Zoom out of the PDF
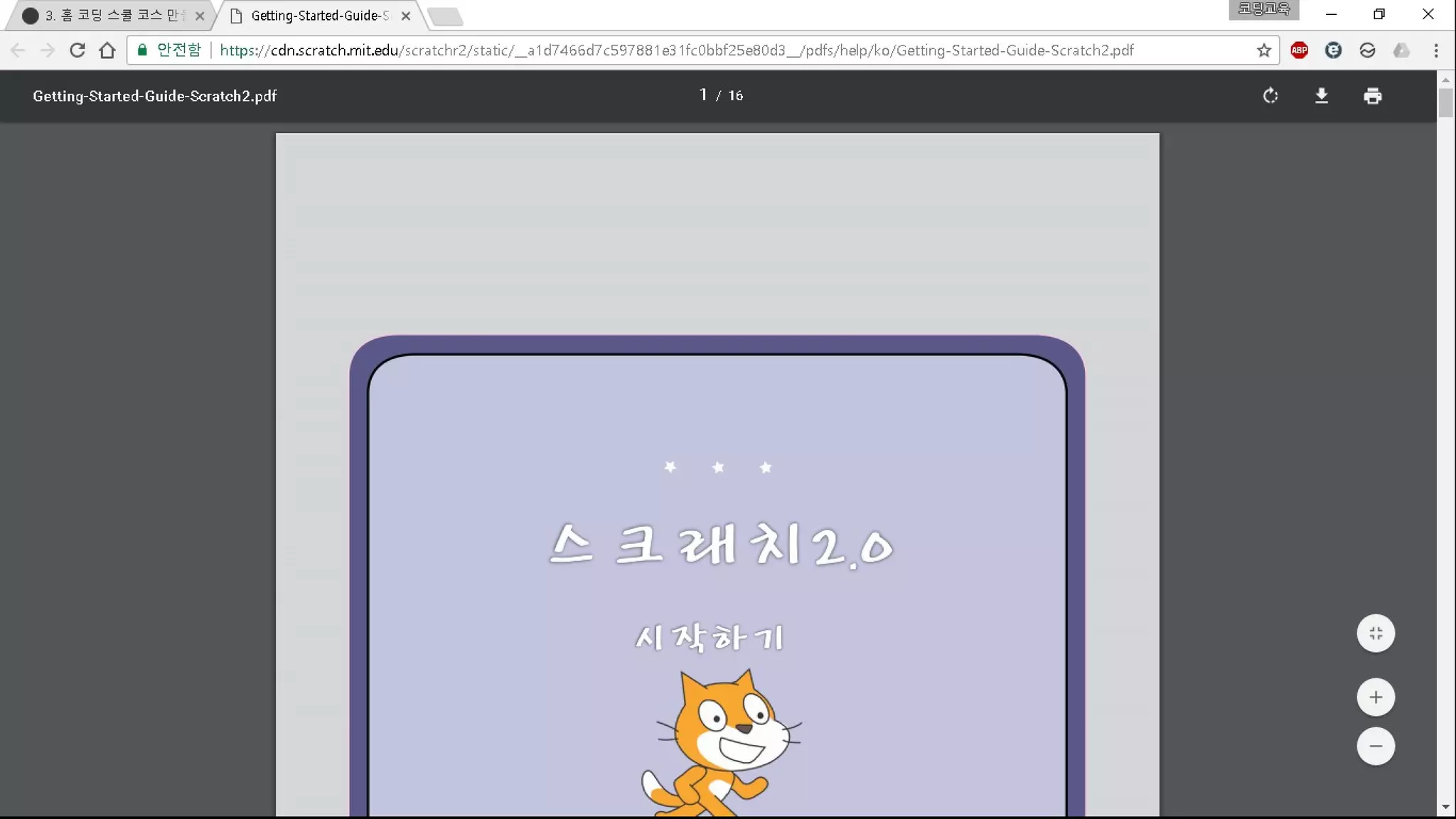Viewport: 1456px width, 819px height. click(1376, 746)
